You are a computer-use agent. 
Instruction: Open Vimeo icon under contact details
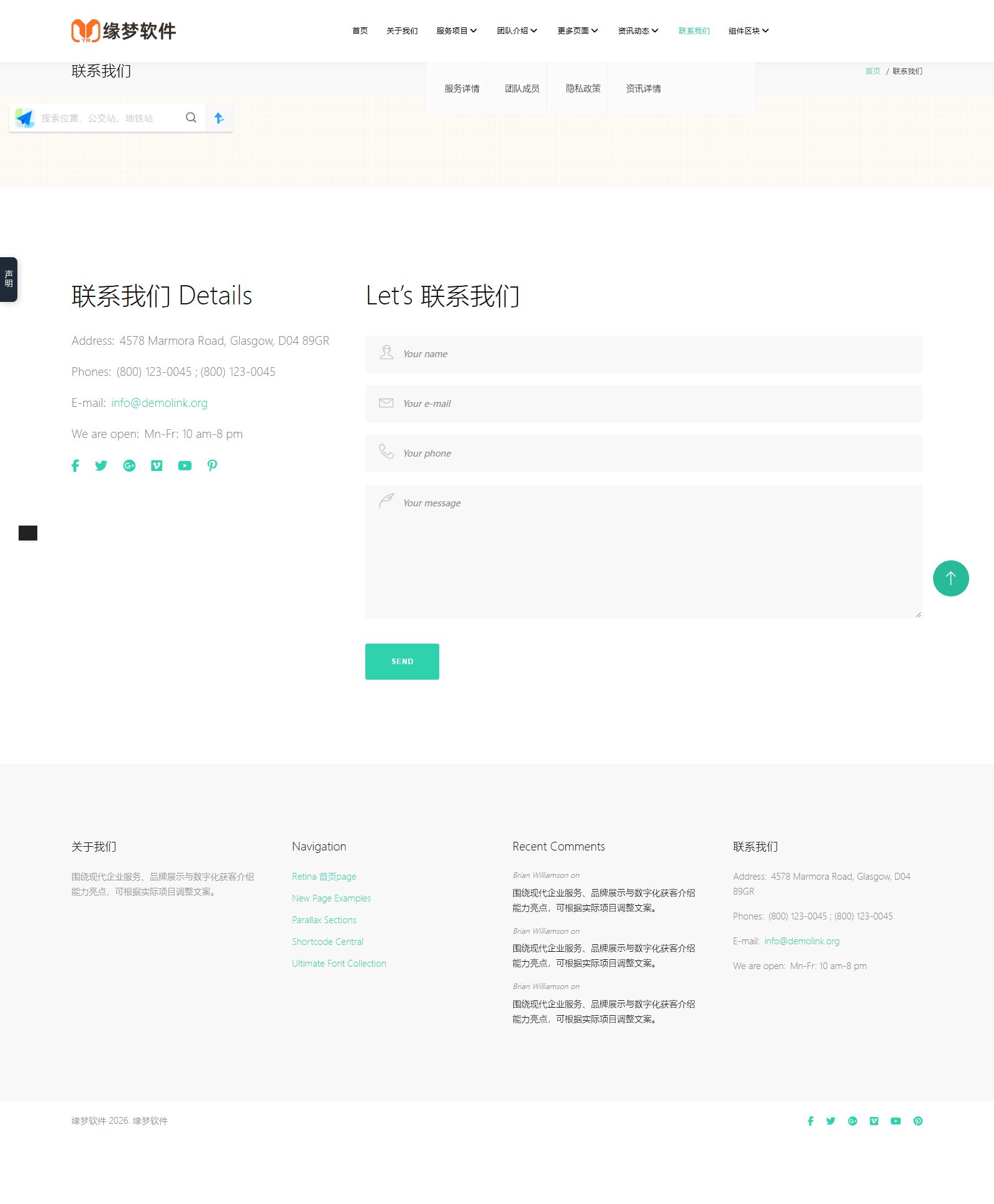[157, 465]
